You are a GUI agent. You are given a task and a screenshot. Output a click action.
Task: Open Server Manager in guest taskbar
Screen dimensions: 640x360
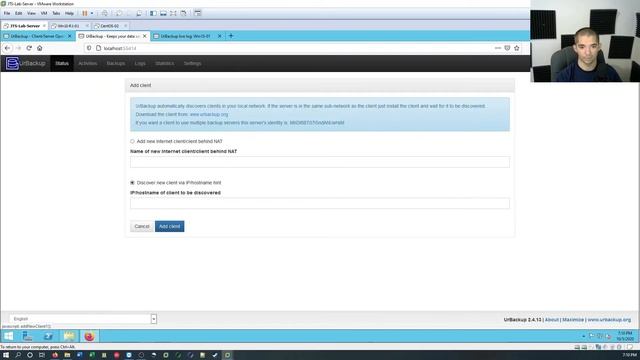(x=27, y=336)
